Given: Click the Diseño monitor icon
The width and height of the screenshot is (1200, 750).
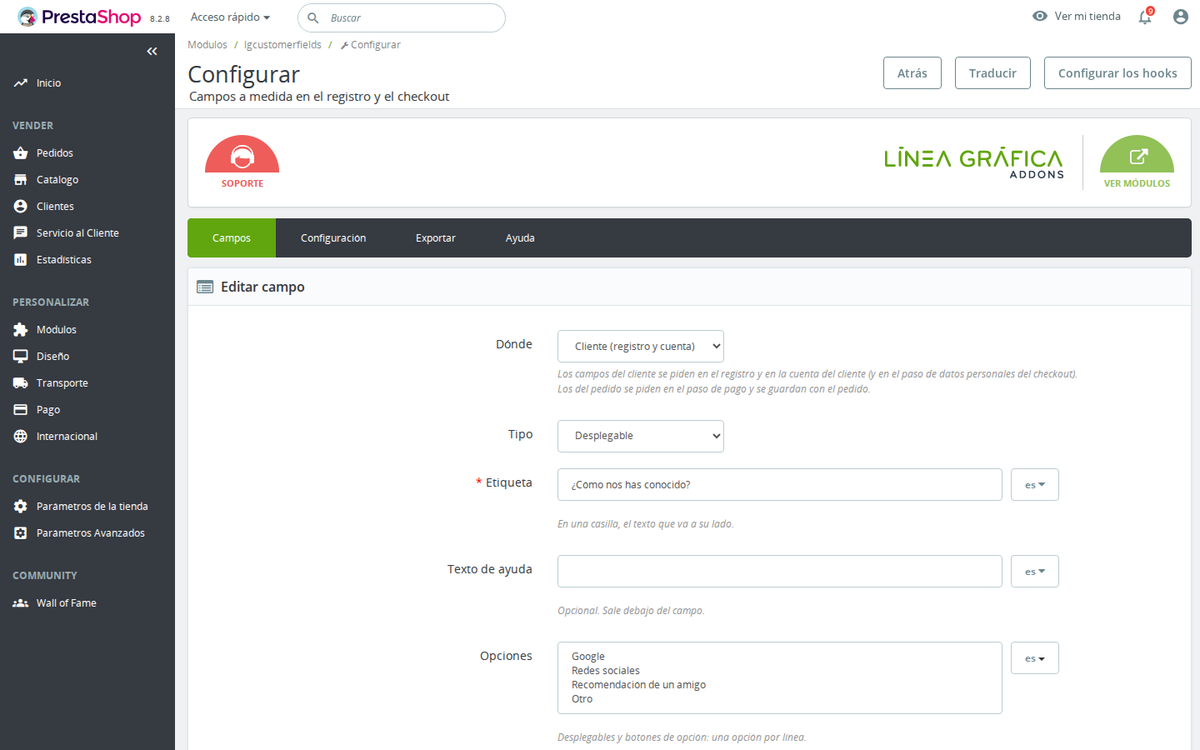Looking at the screenshot, I should pos(20,356).
